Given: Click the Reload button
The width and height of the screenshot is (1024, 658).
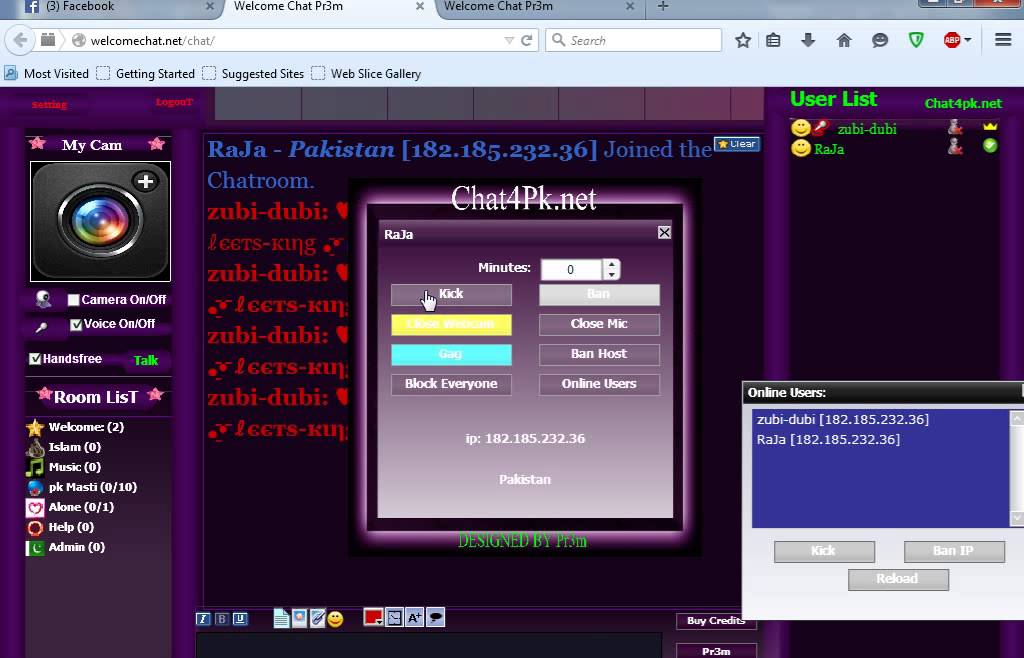Looking at the screenshot, I should tap(898, 580).
